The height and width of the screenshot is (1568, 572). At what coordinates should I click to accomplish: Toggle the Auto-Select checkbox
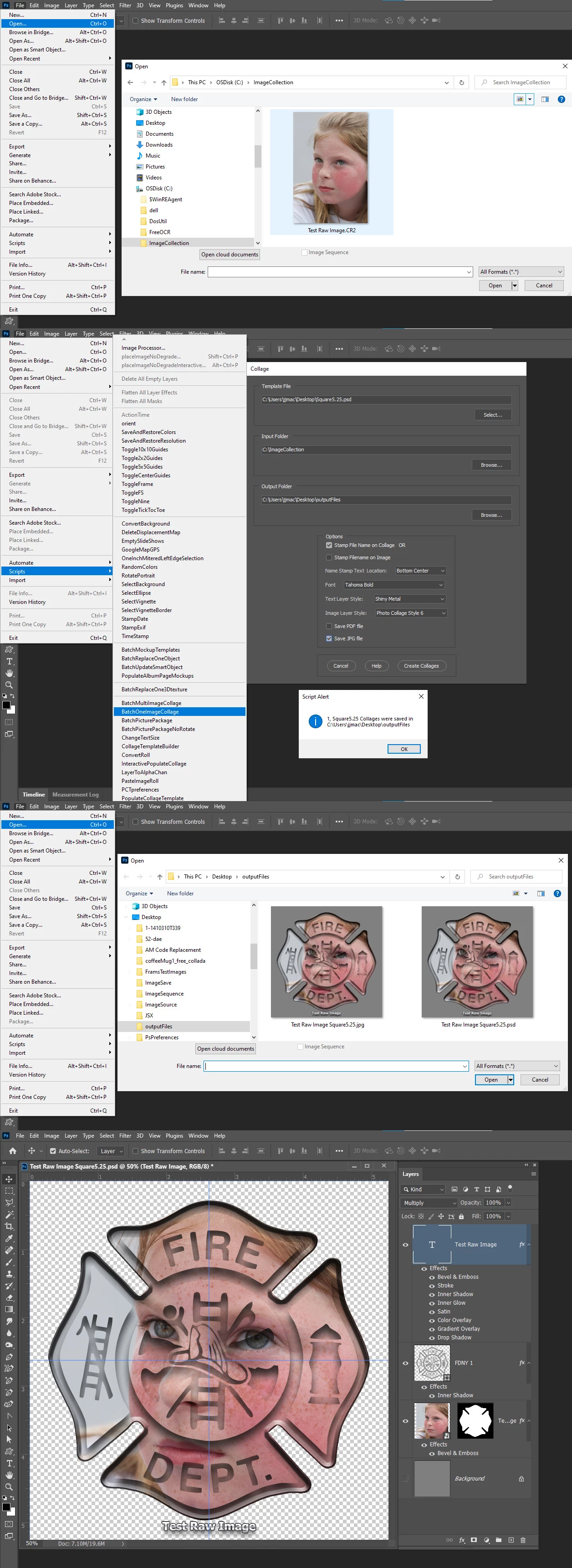coord(53,1151)
